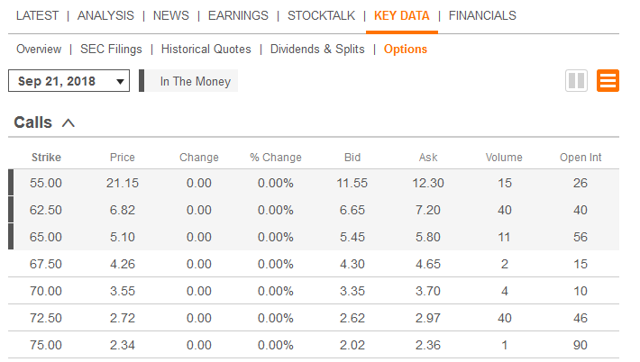Click the 2.97 ask value
This screenshot has height=362, width=640.
[x=428, y=318]
